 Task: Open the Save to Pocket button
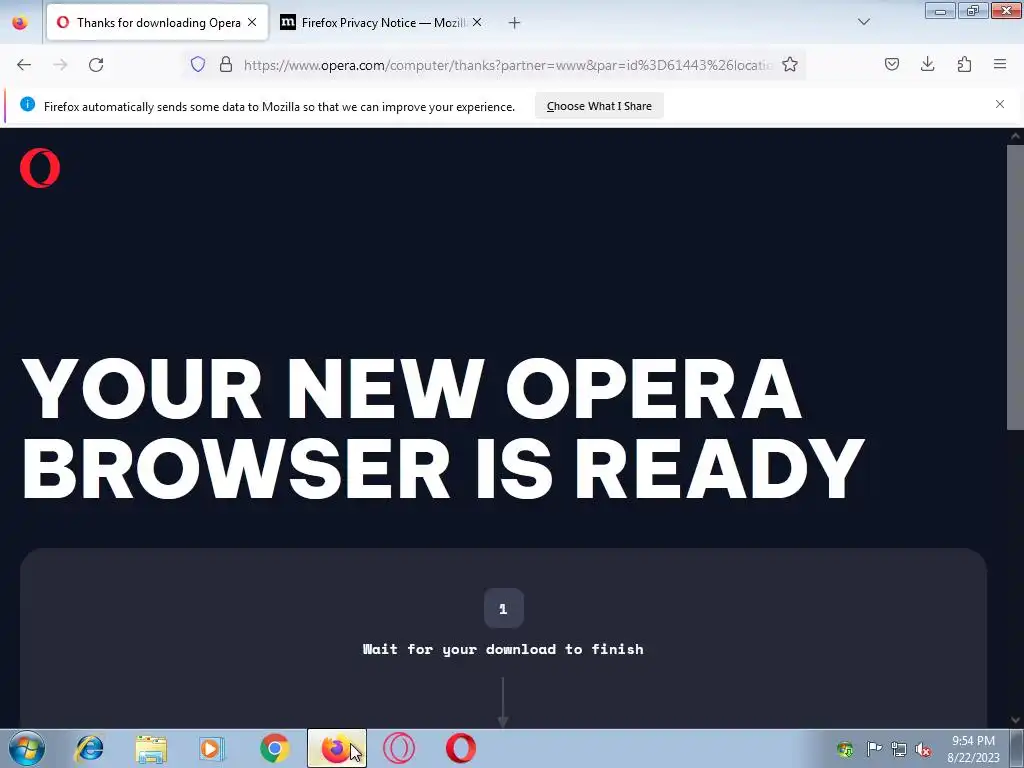pyautogui.click(x=891, y=64)
